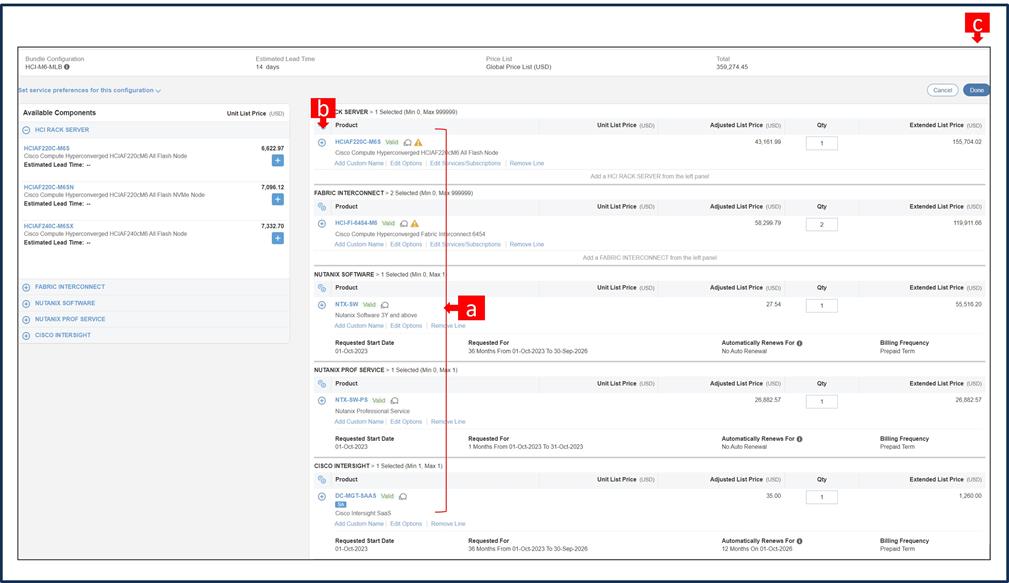Click Add Custom Name for HCIAF220C-M6S

click(x=359, y=163)
